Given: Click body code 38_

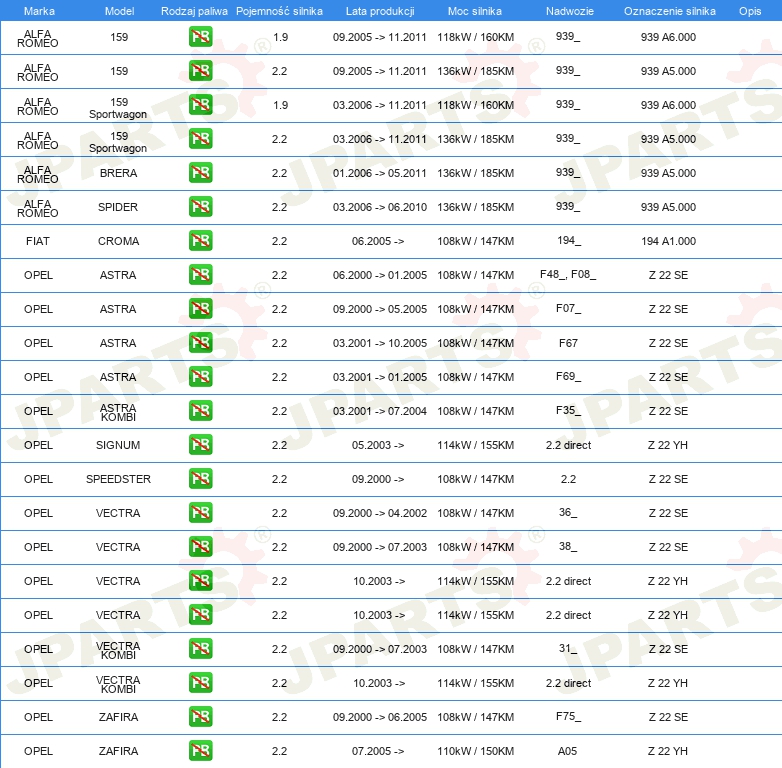Looking at the screenshot, I should pyautogui.click(x=568, y=547).
